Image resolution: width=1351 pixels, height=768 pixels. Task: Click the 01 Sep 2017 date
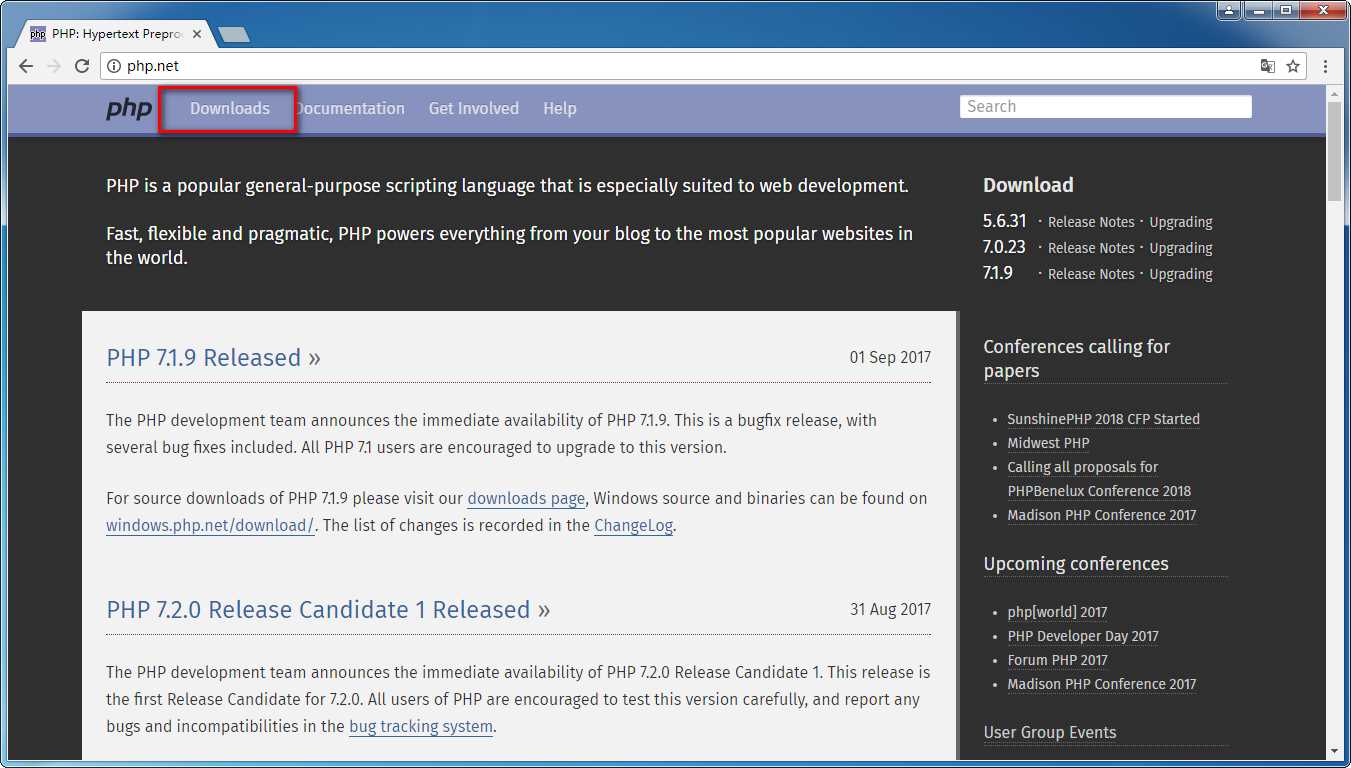tap(890, 357)
